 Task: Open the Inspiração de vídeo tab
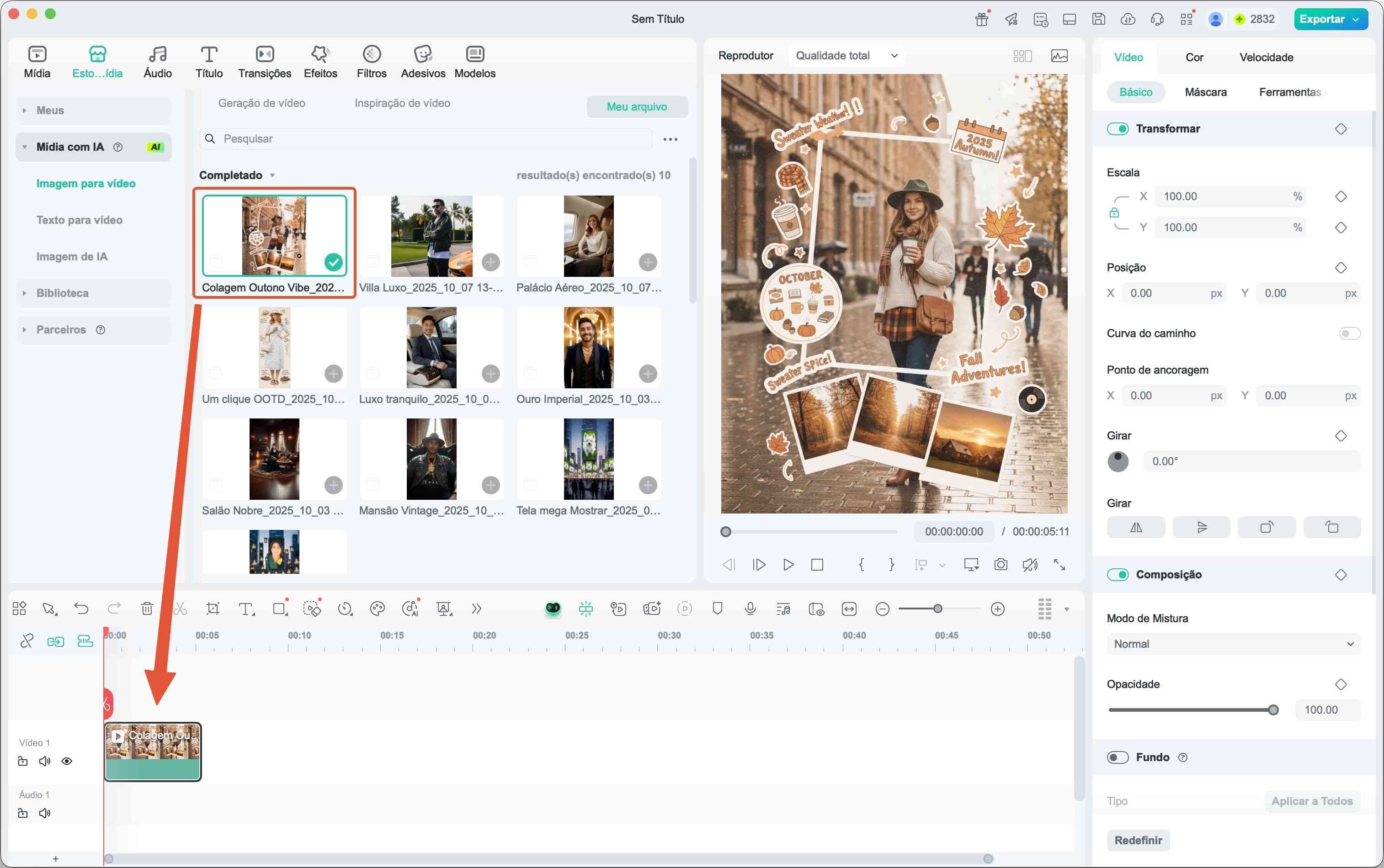[x=402, y=103]
